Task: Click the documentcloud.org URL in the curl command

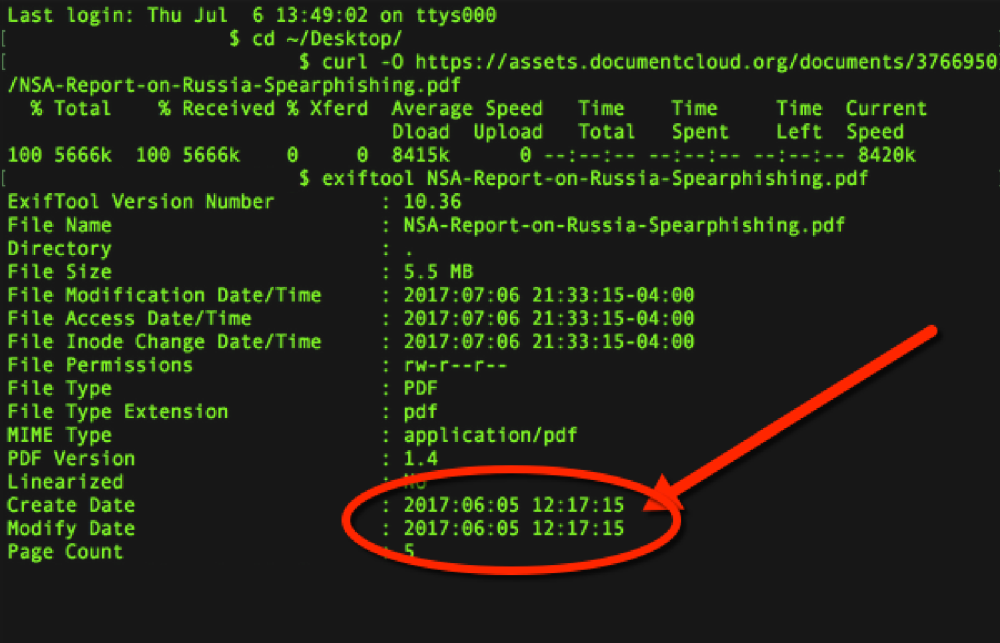Action: pos(702,62)
